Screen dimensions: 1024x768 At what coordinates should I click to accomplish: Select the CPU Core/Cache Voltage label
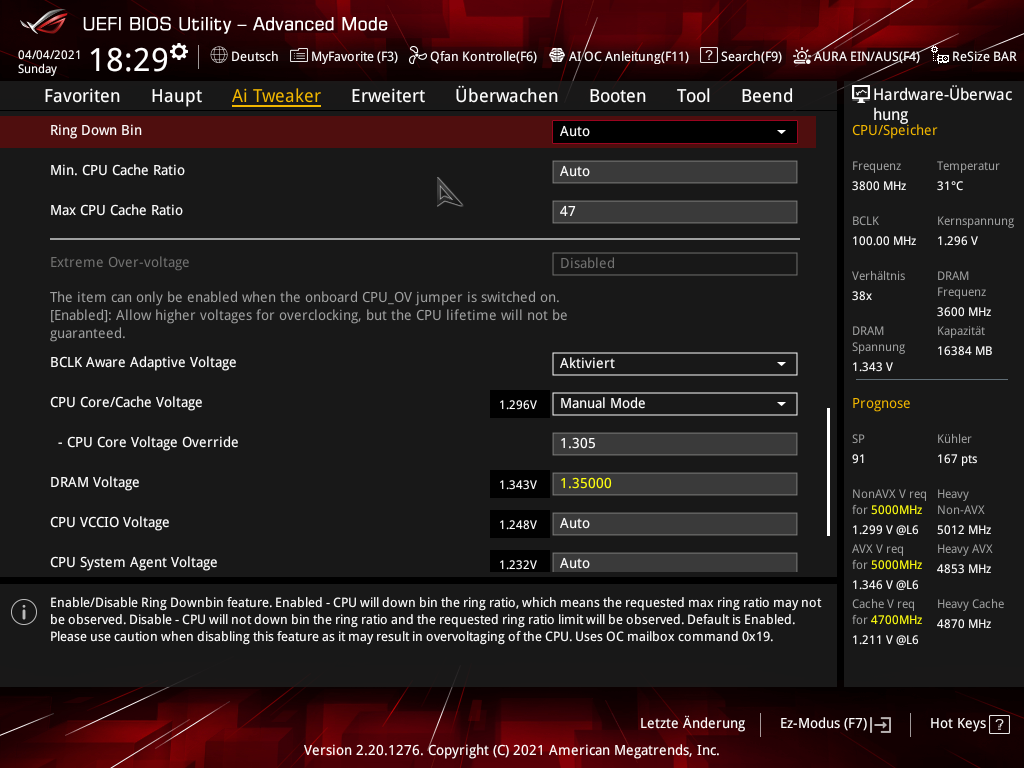click(x=126, y=402)
